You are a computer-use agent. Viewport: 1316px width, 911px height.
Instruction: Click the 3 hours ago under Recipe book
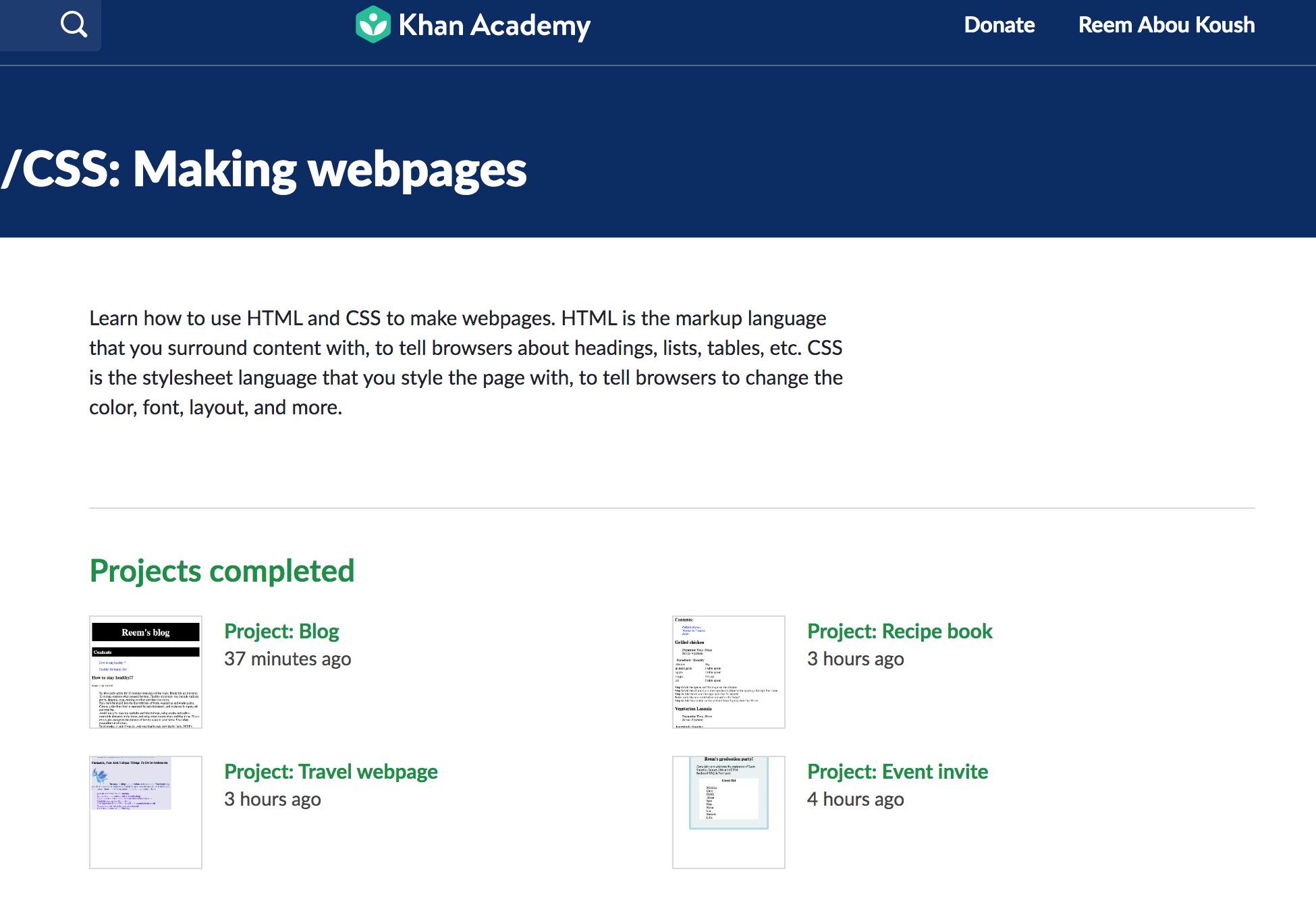click(855, 659)
